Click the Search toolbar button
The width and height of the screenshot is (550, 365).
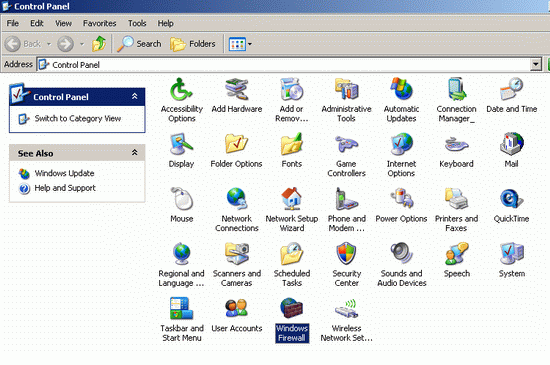coord(140,44)
